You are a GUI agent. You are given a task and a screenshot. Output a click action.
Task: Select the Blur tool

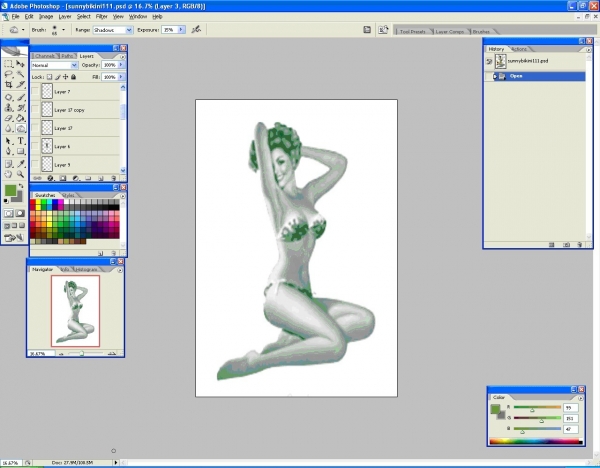point(8,129)
